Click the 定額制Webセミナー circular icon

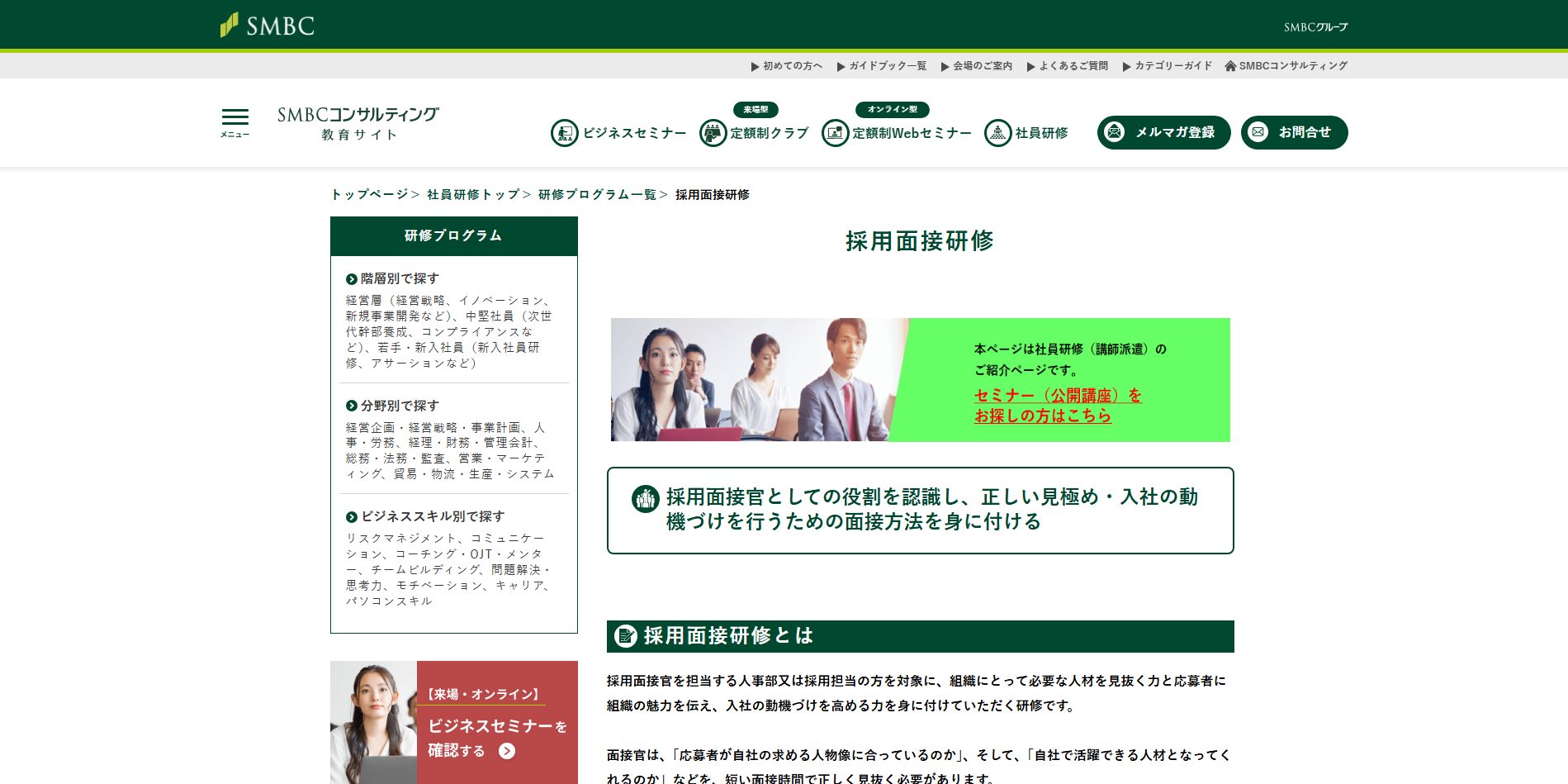click(835, 132)
